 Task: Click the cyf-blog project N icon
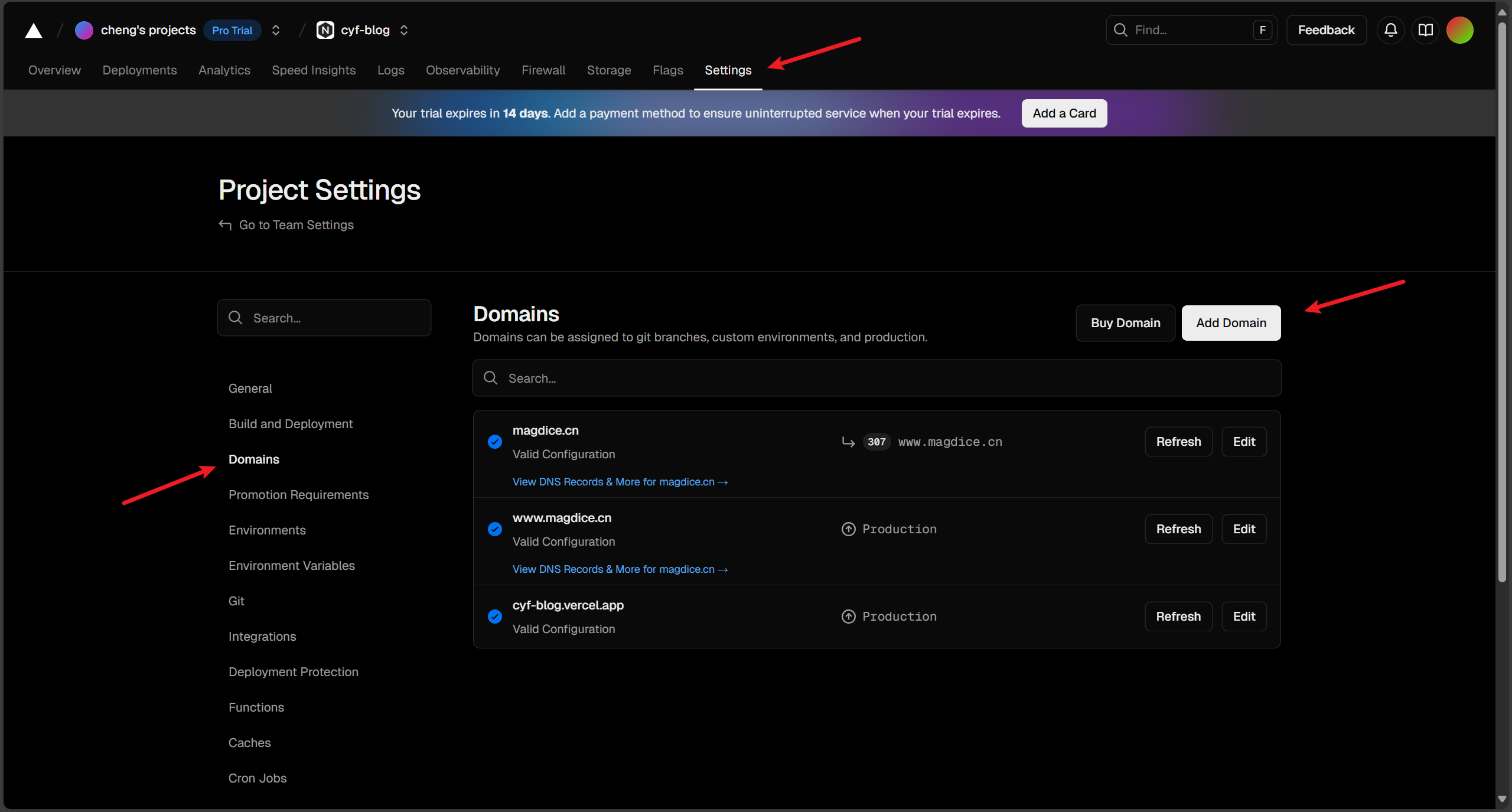pyautogui.click(x=325, y=30)
